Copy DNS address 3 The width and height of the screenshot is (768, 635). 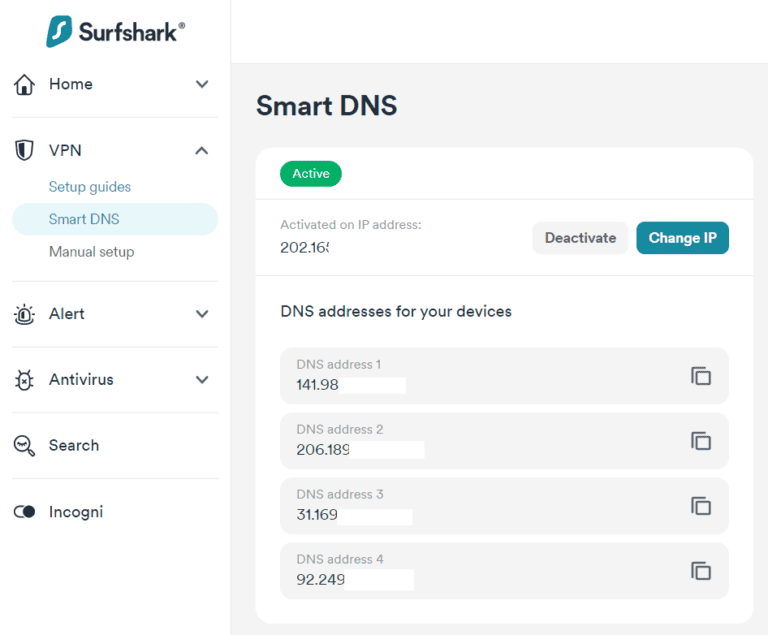tap(701, 506)
